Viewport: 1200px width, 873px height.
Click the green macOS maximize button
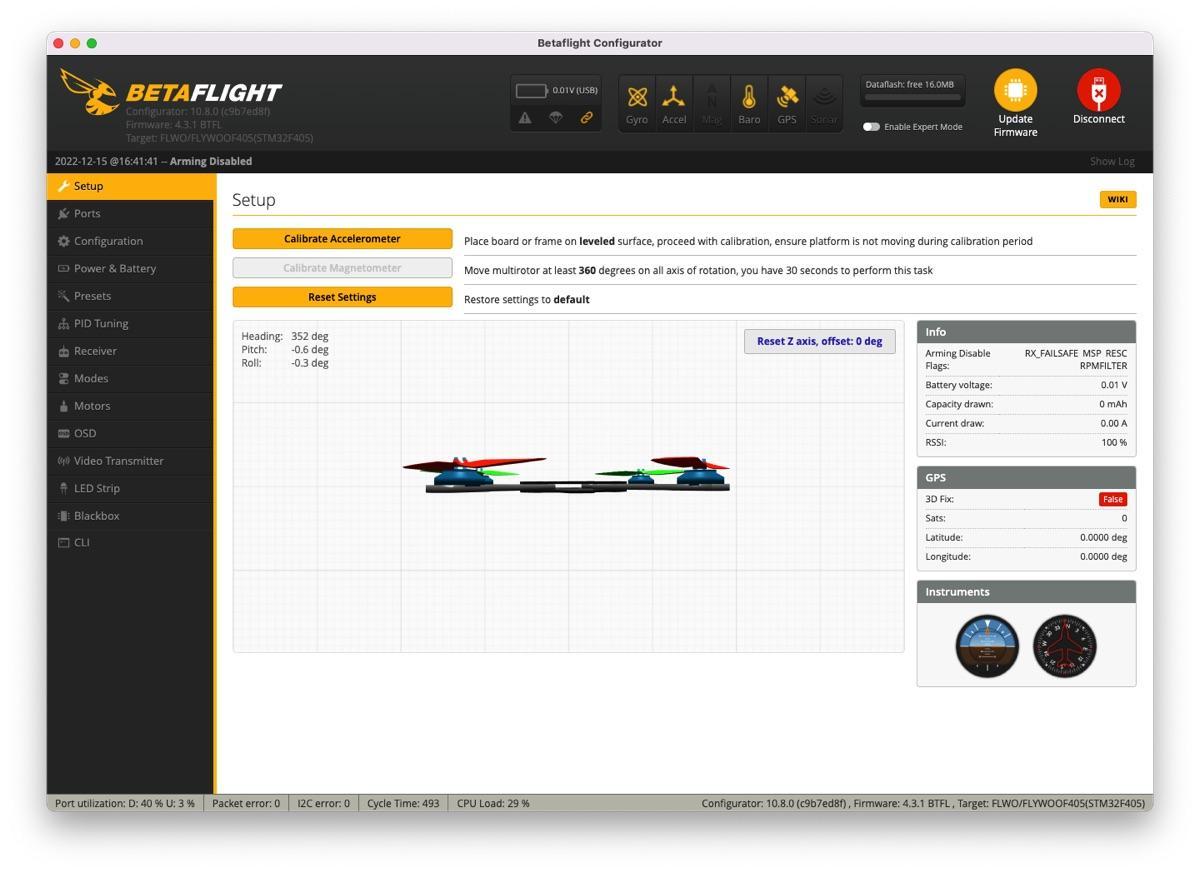pyautogui.click(x=92, y=43)
